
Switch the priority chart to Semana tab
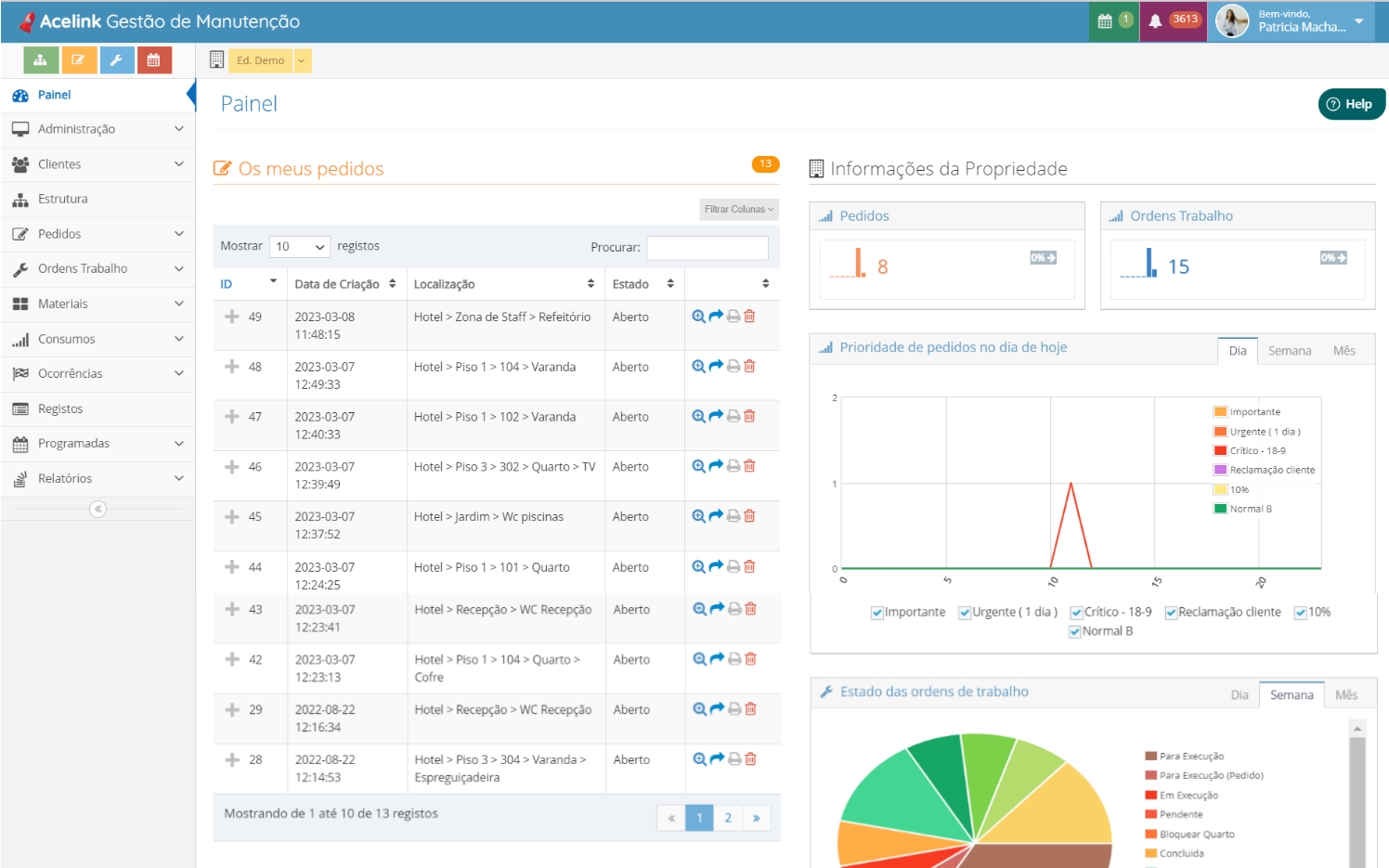(x=1290, y=350)
